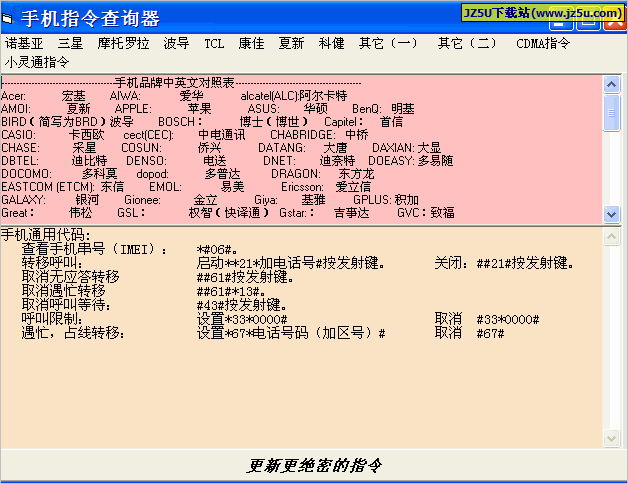Image resolution: width=628 pixels, height=484 pixels.
Task: Click up arrow of lower pane scrollbar
Action: click(x=611, y=237)
